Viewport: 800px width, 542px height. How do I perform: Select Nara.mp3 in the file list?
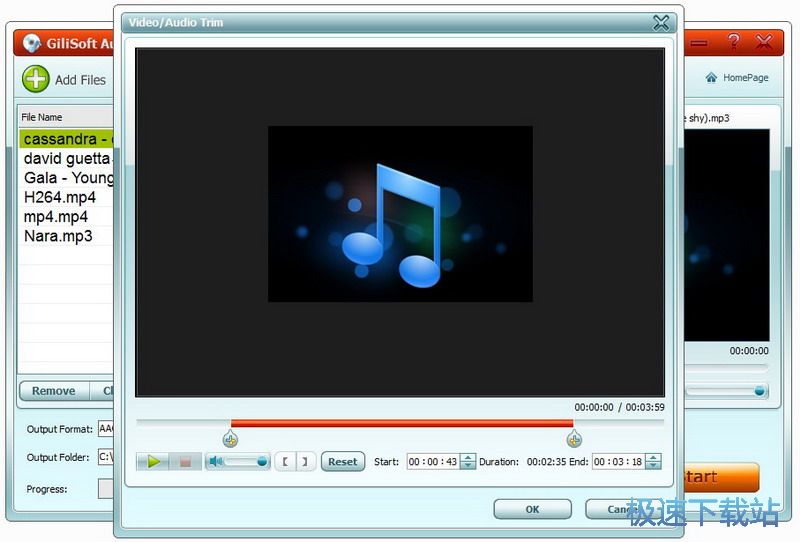pyautogui.click(x=58, y=236)
